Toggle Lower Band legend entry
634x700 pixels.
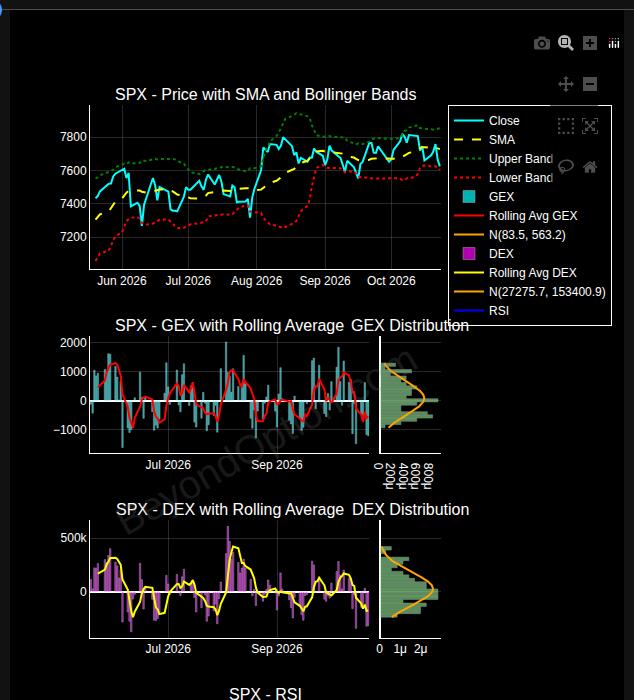[503, 178]
